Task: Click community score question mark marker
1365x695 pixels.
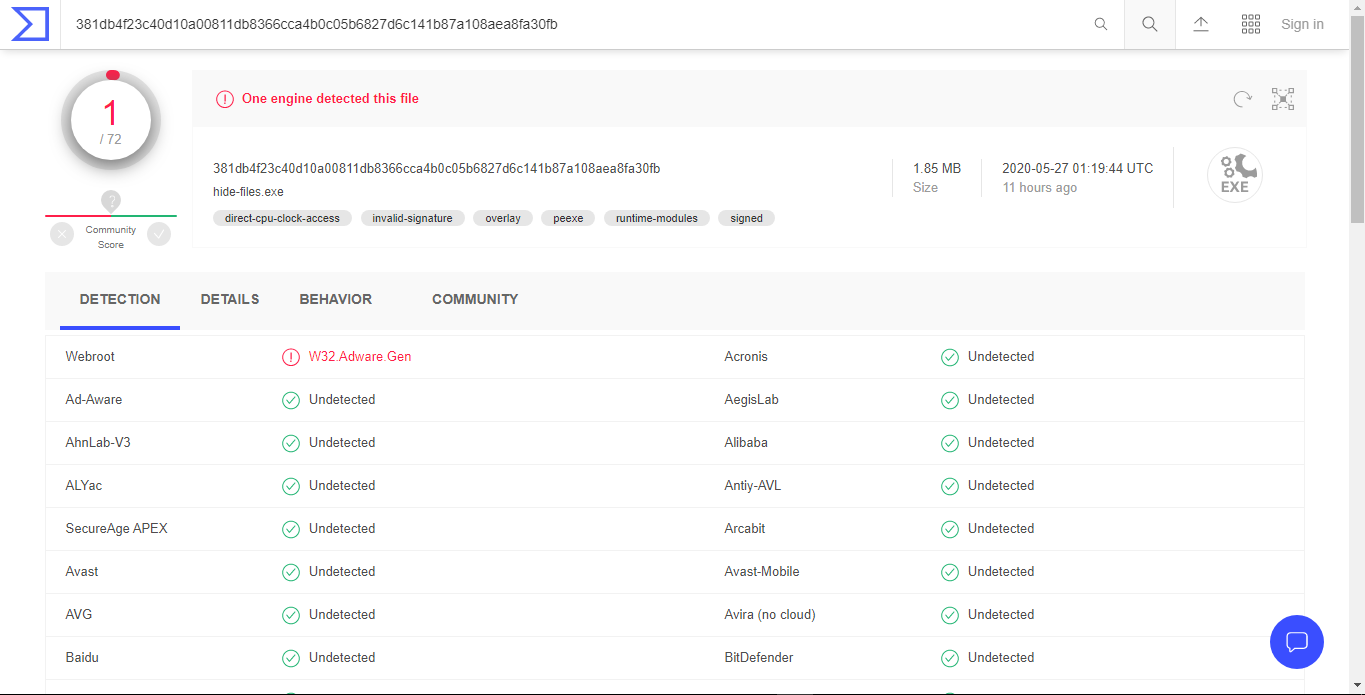Action: point(111,201)
